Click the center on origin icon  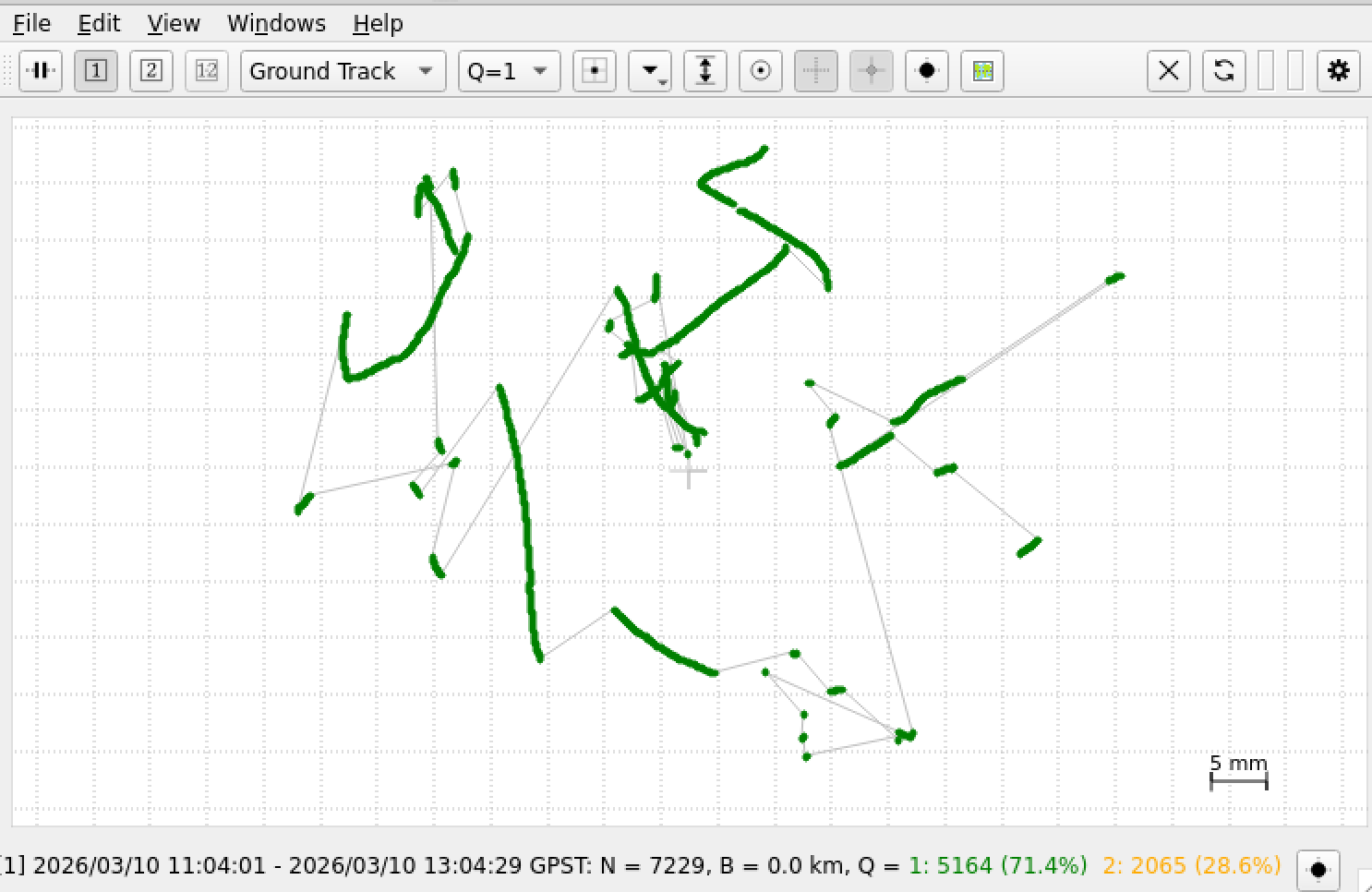pyautogui.click(x=595, y=71)
